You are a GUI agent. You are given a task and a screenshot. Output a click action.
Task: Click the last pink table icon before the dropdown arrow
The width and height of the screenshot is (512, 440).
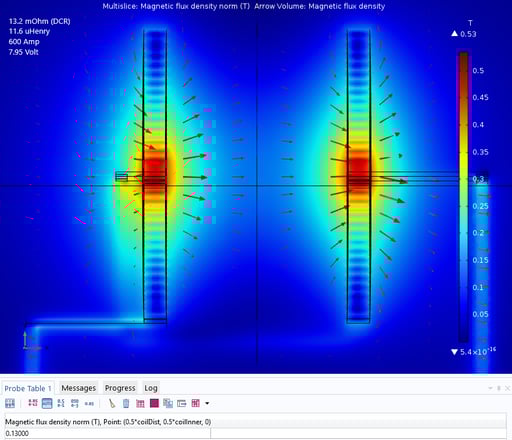point(195,403)
